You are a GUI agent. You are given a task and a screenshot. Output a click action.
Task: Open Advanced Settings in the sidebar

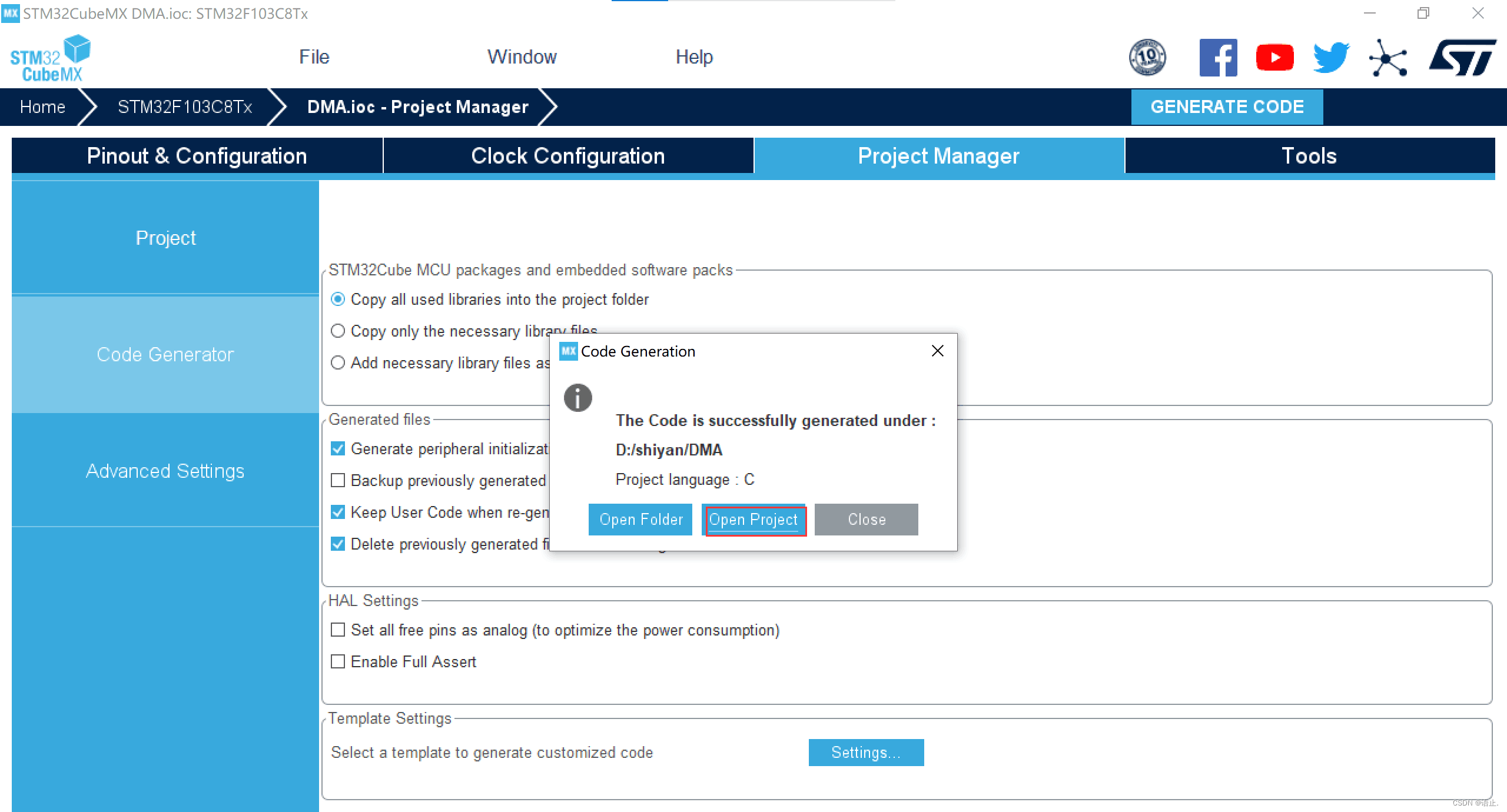[165, 471]
